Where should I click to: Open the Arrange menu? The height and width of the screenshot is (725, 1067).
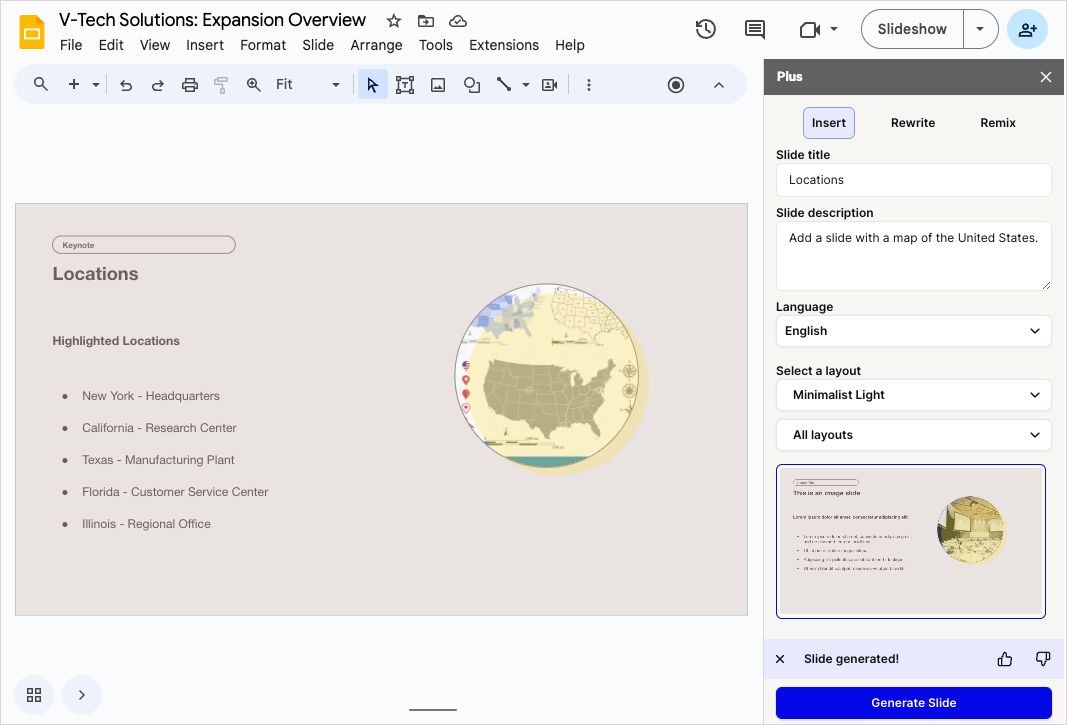point(376,45)
